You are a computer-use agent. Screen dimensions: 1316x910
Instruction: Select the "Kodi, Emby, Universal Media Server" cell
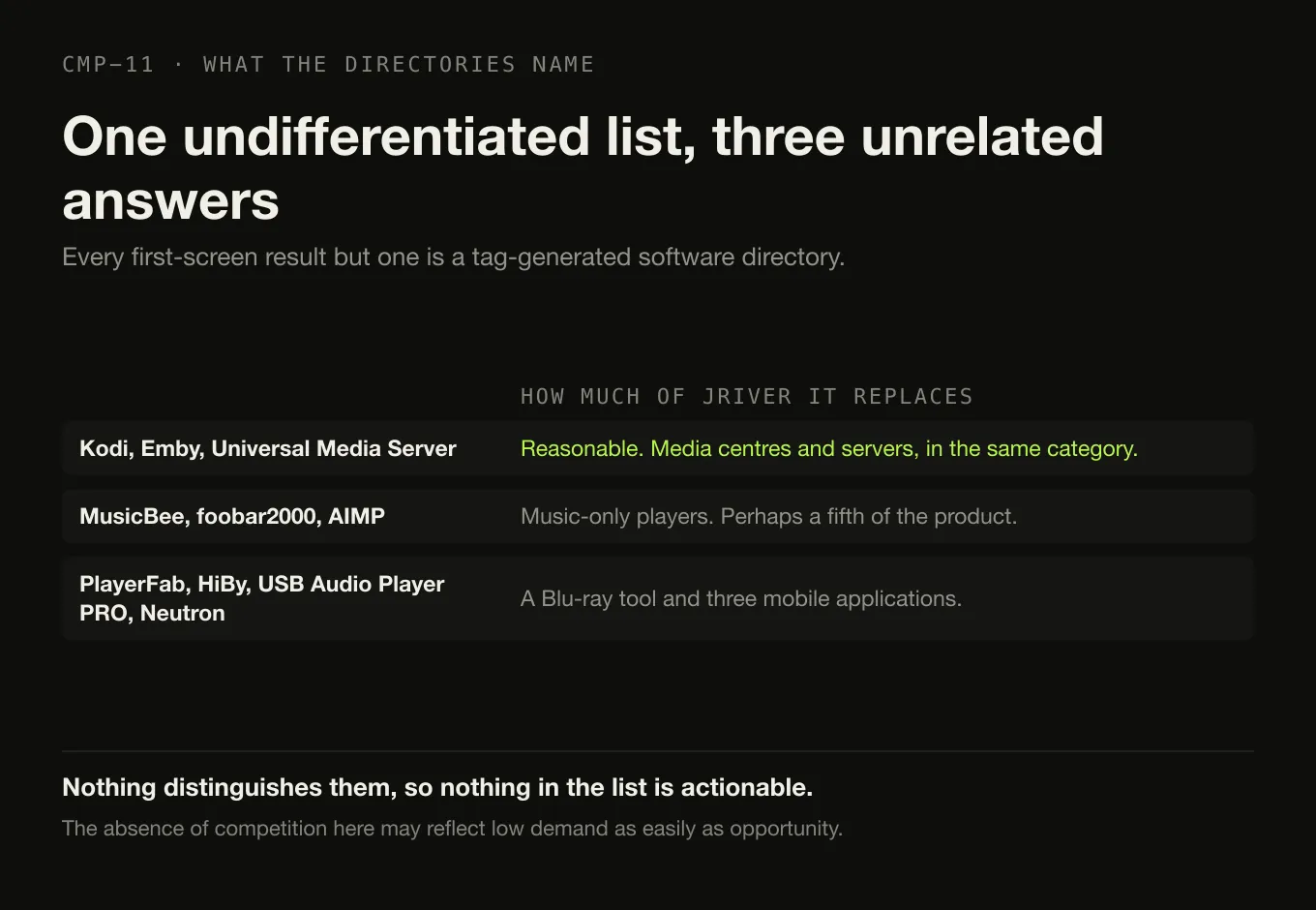click(268, 449)
